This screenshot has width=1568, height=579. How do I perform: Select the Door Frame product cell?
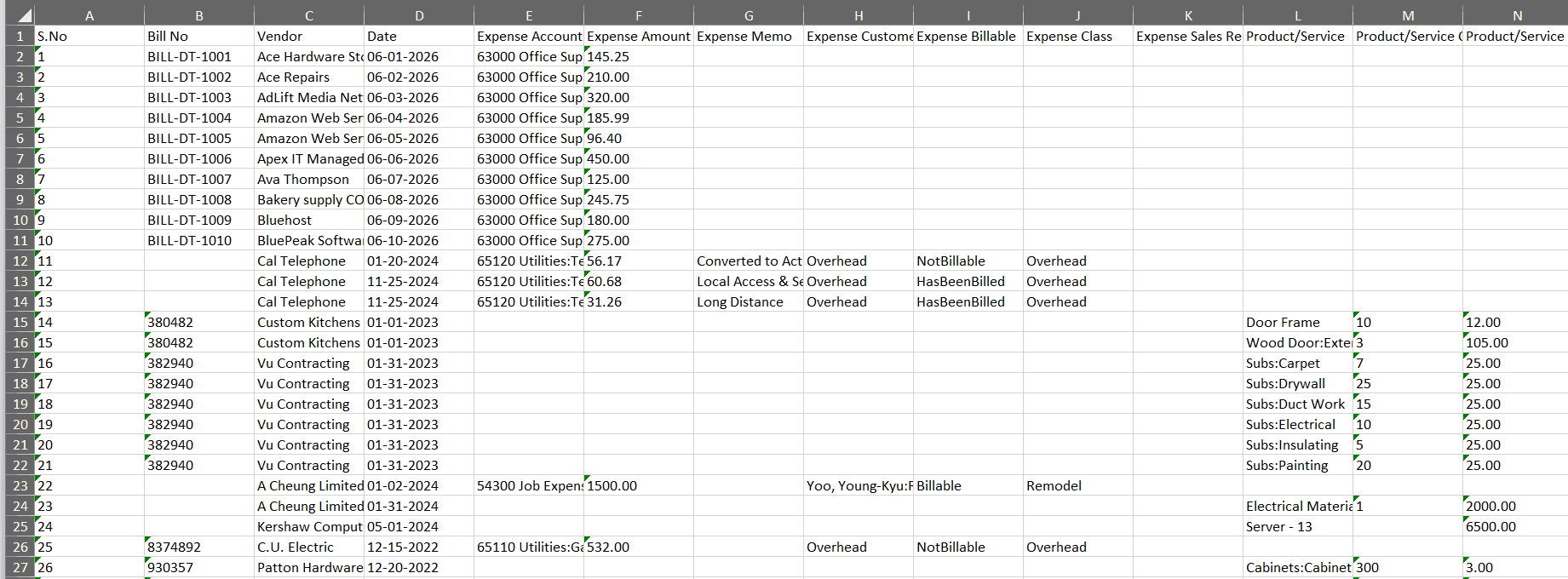pos(1298,322)
